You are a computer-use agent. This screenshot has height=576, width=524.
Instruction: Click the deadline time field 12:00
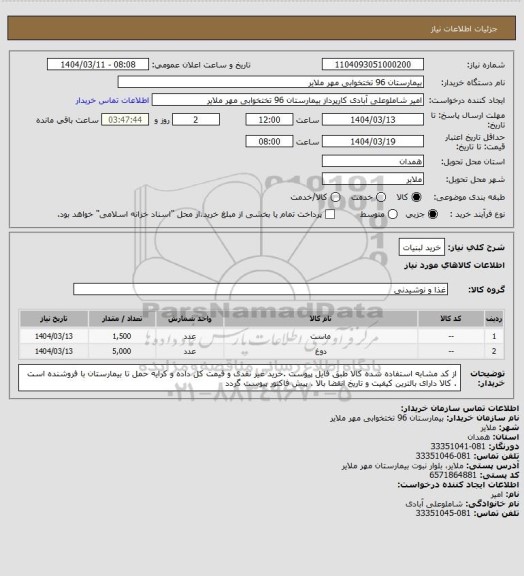pos(269,120)
